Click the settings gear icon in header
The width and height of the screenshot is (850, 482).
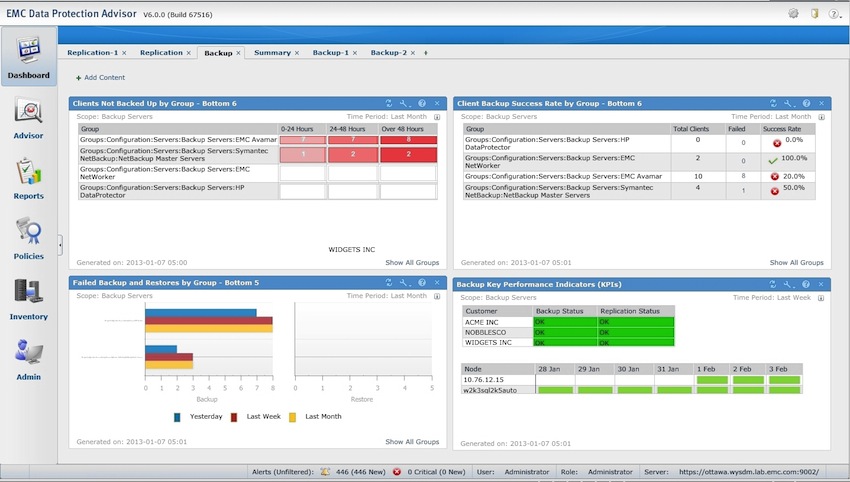pos(794,14)
